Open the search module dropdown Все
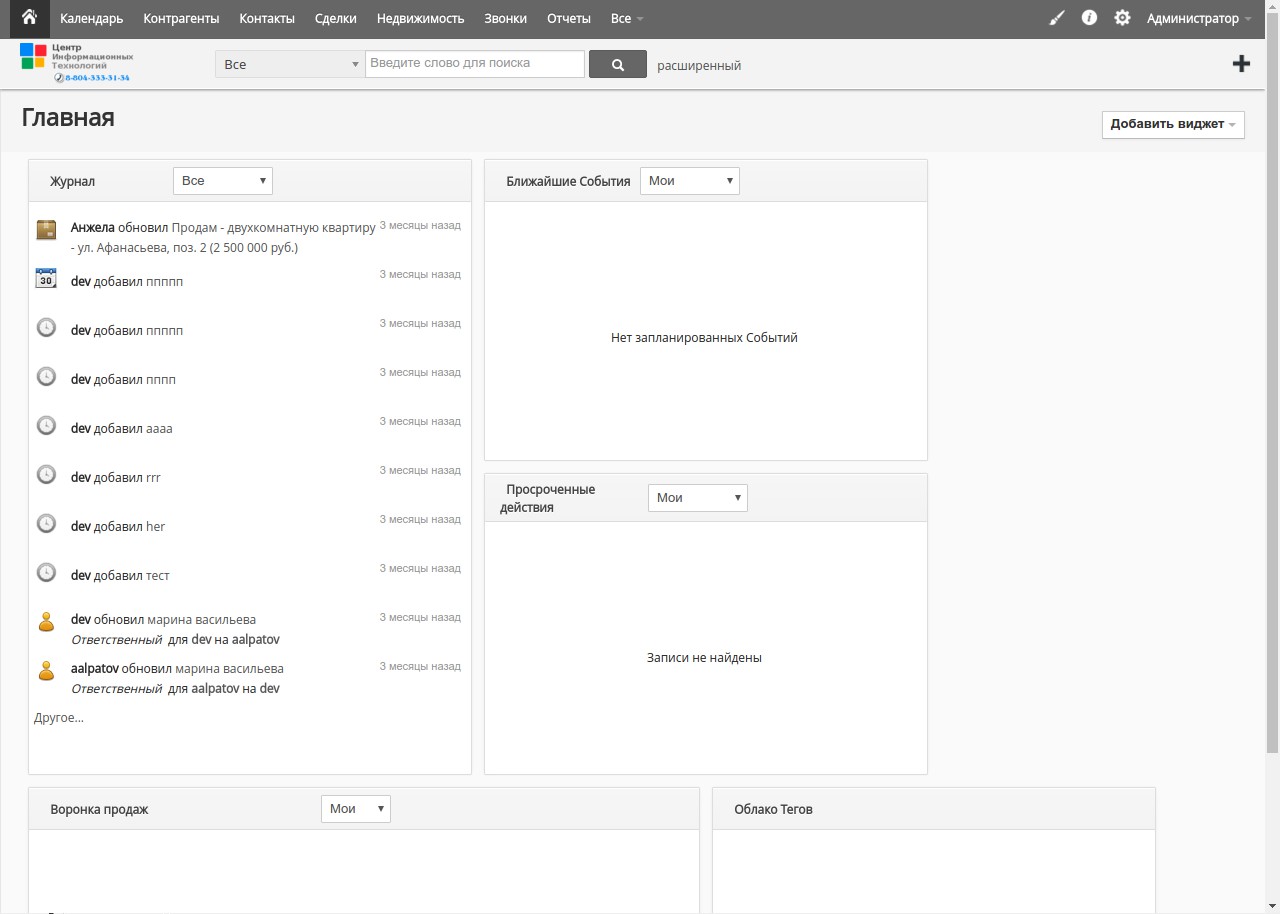This screenshot has height=914, width=1280. (290, 64)
